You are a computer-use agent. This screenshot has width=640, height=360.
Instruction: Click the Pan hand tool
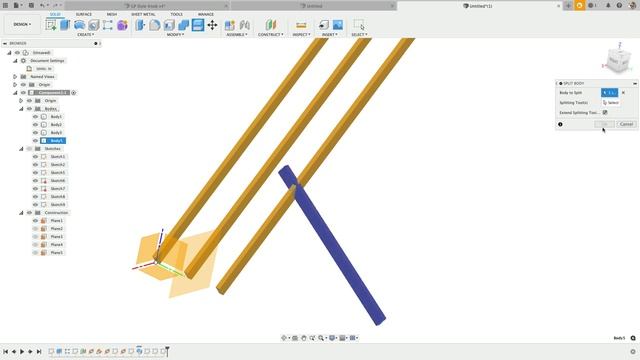[304, 338]
